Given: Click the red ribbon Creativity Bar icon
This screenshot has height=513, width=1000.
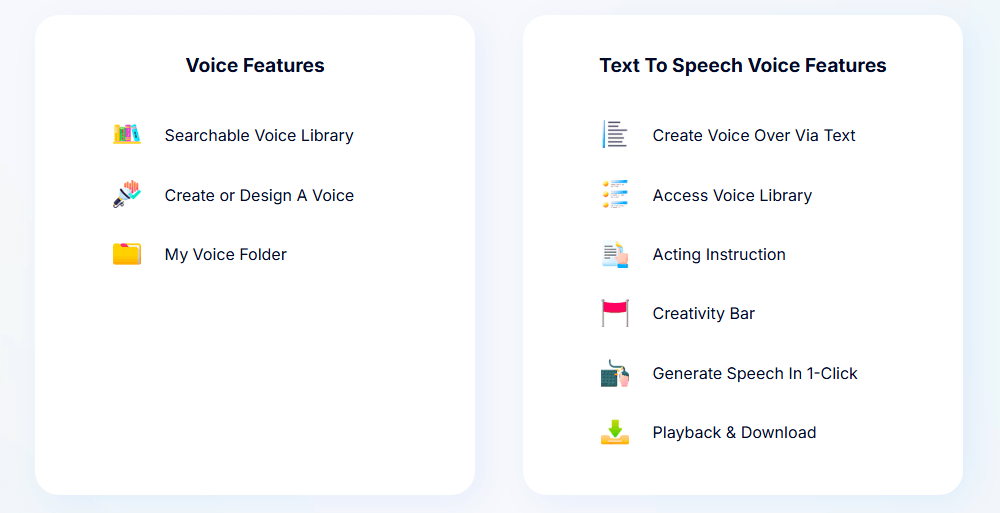Looking at the screenshot, I should [615, 313].
